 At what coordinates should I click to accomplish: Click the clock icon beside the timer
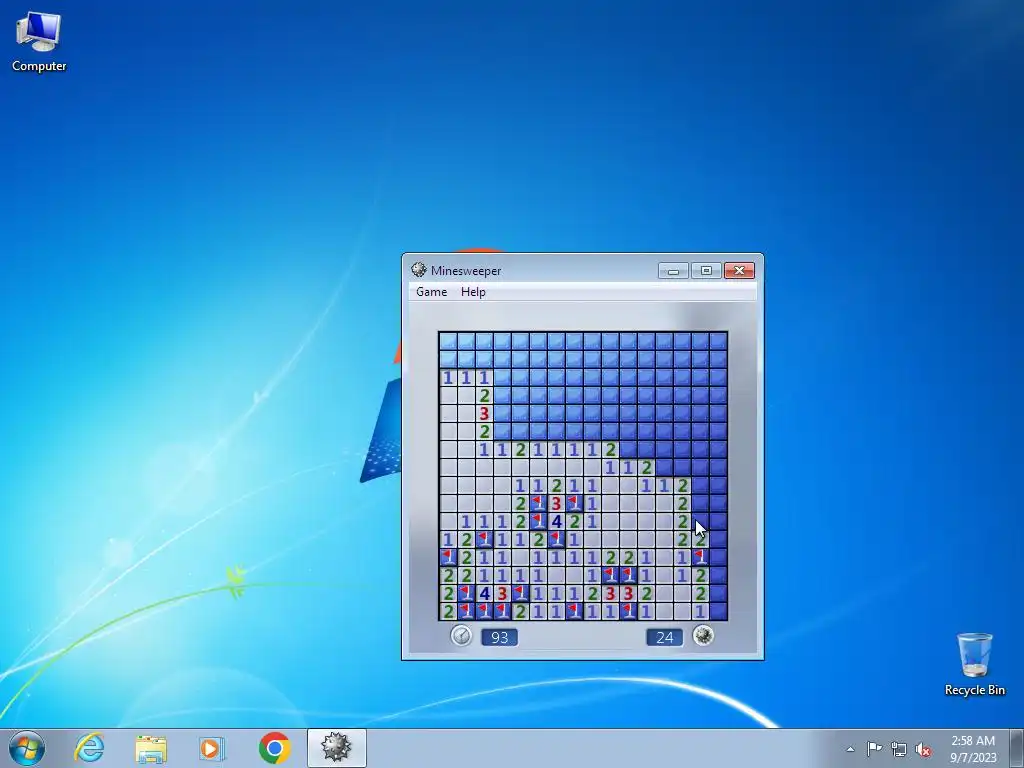point(461,635)
